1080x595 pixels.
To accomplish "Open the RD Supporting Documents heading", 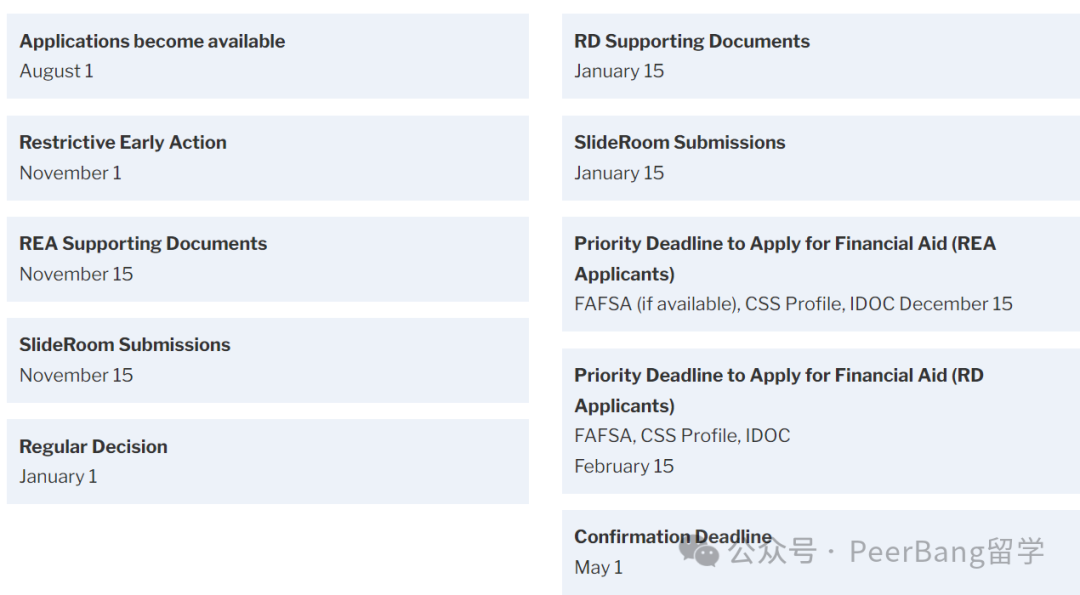I will 692,41.
